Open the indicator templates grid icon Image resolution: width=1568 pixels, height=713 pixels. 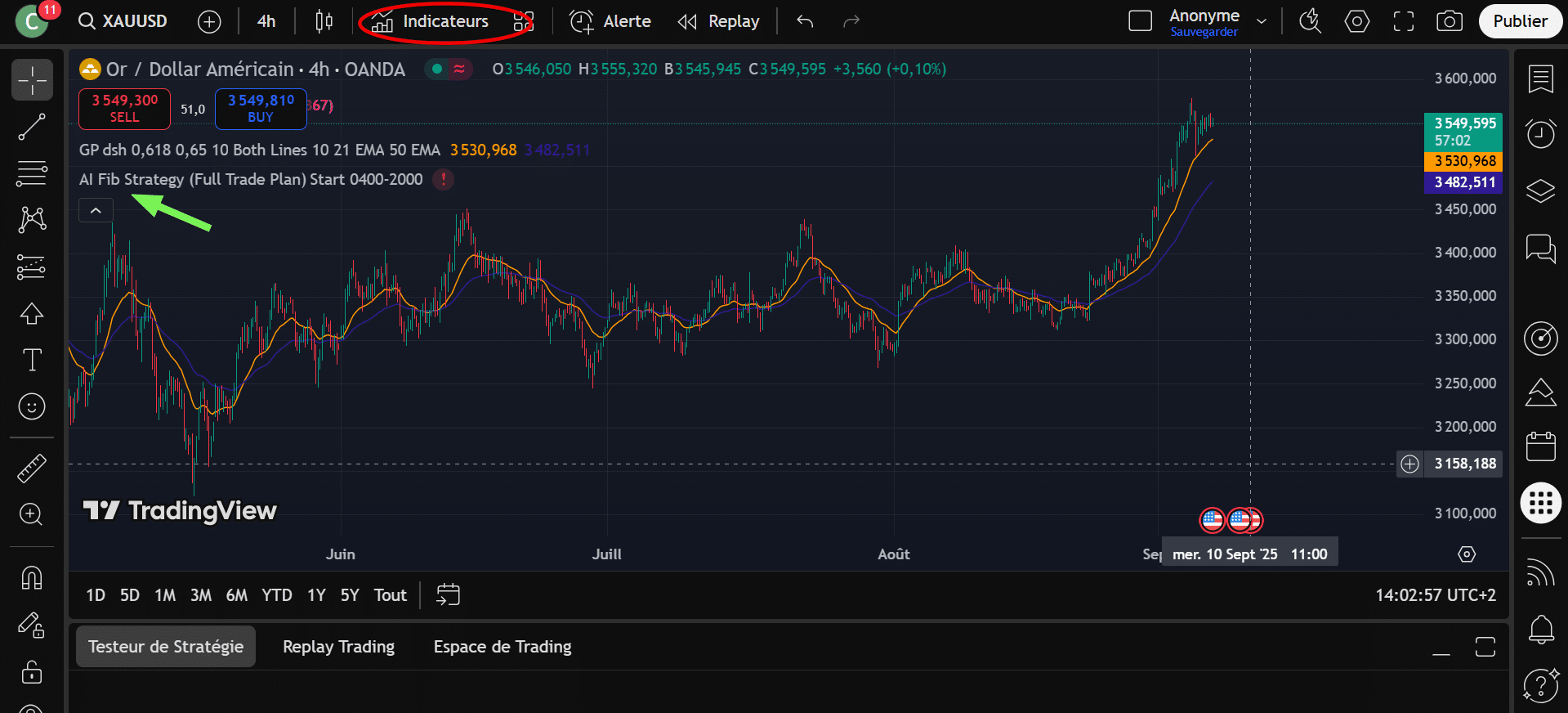tap(523, 21)
